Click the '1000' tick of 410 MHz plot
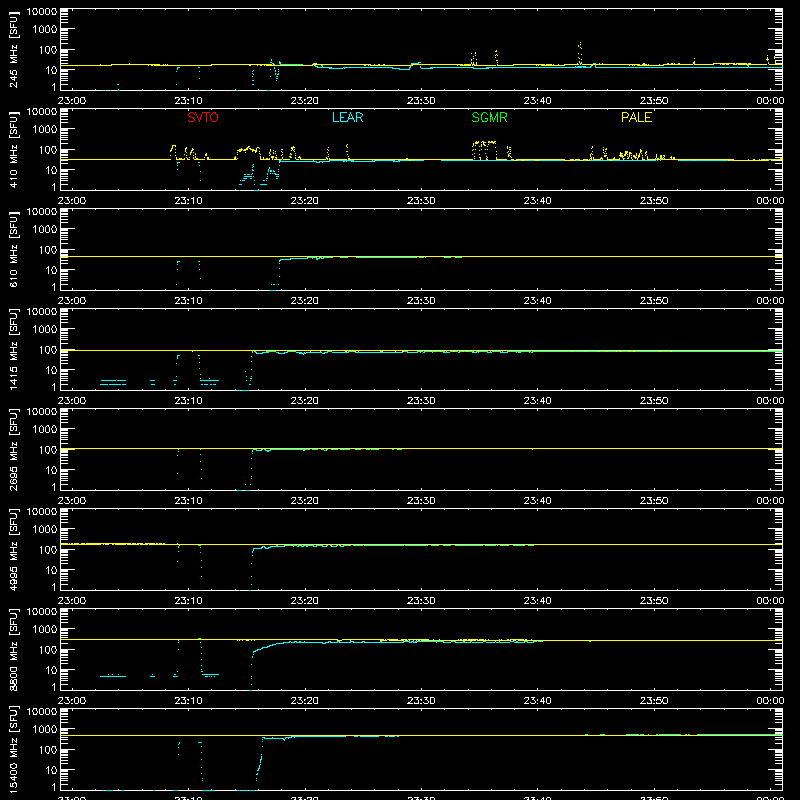The width and height of the screenshot is (800, 800). click(x=44, y=129)
